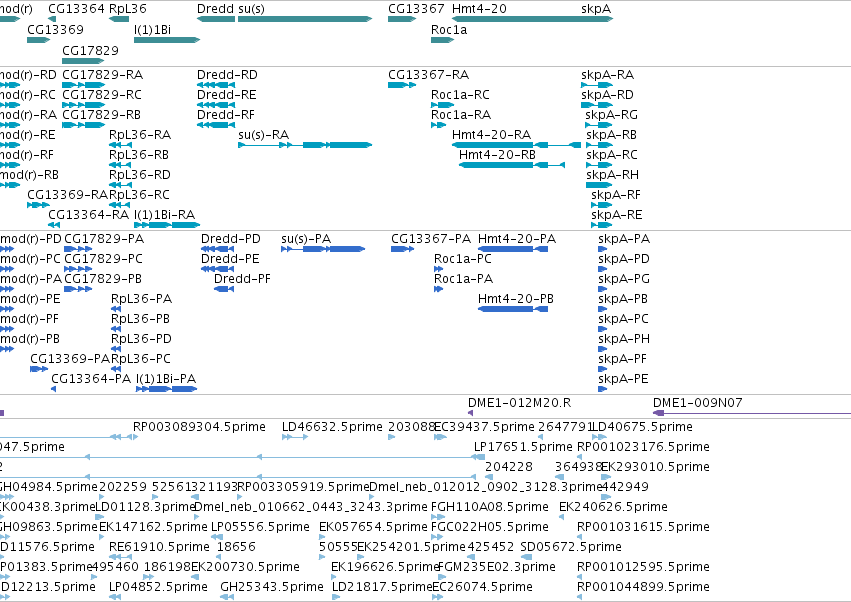851x602 pixels.
Task: Click the Roc1a gene label
Action: (x=449, y=30)
